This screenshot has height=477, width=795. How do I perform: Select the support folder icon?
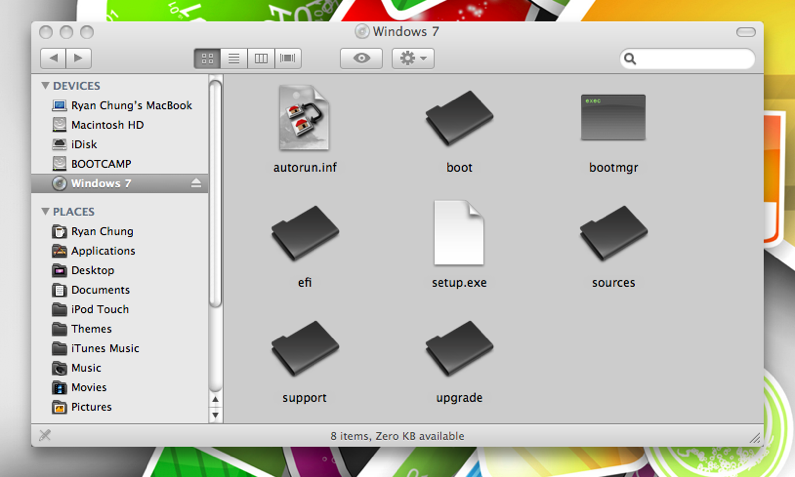[305, 348]
